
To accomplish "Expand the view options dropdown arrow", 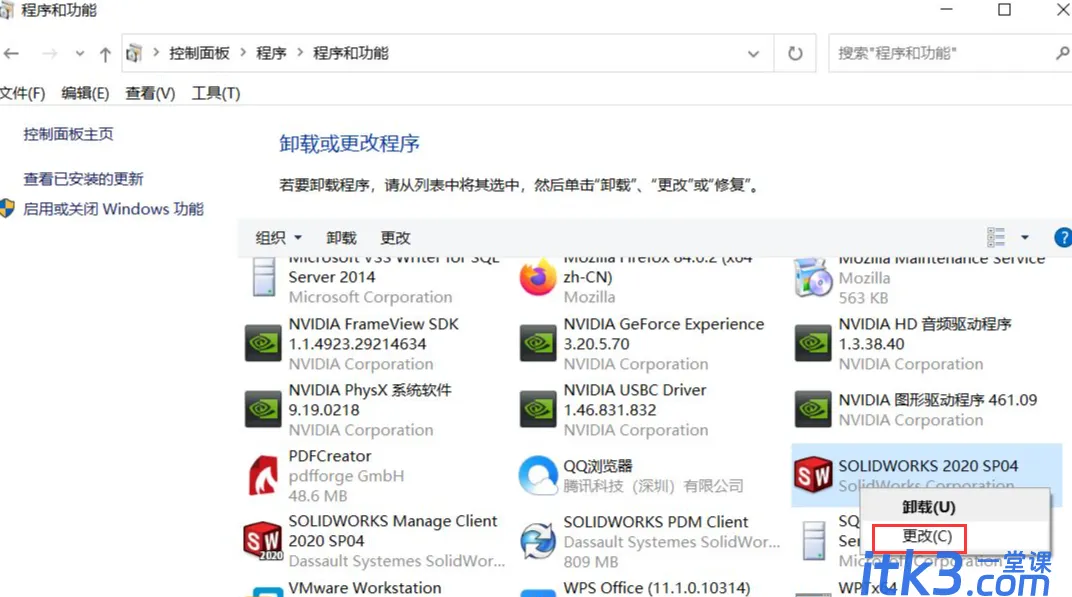I will (1025, 237).
